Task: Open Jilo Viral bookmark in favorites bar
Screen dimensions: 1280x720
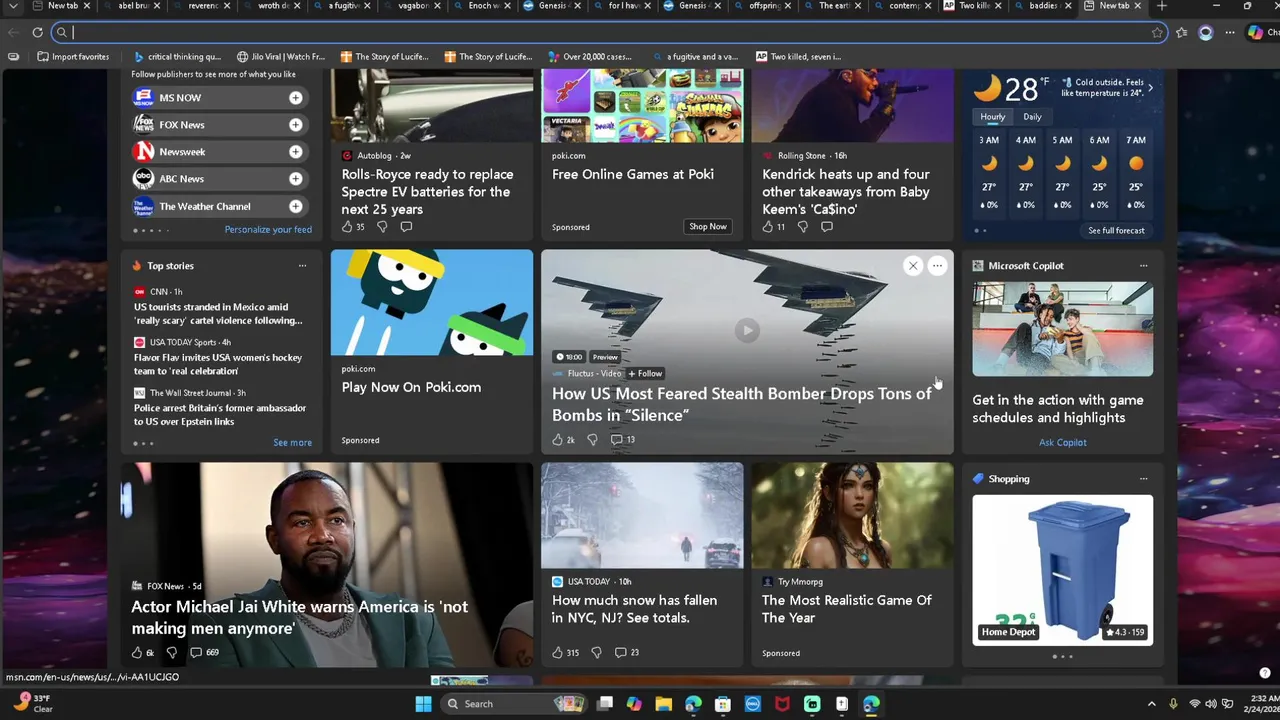Action: point(281,57)
